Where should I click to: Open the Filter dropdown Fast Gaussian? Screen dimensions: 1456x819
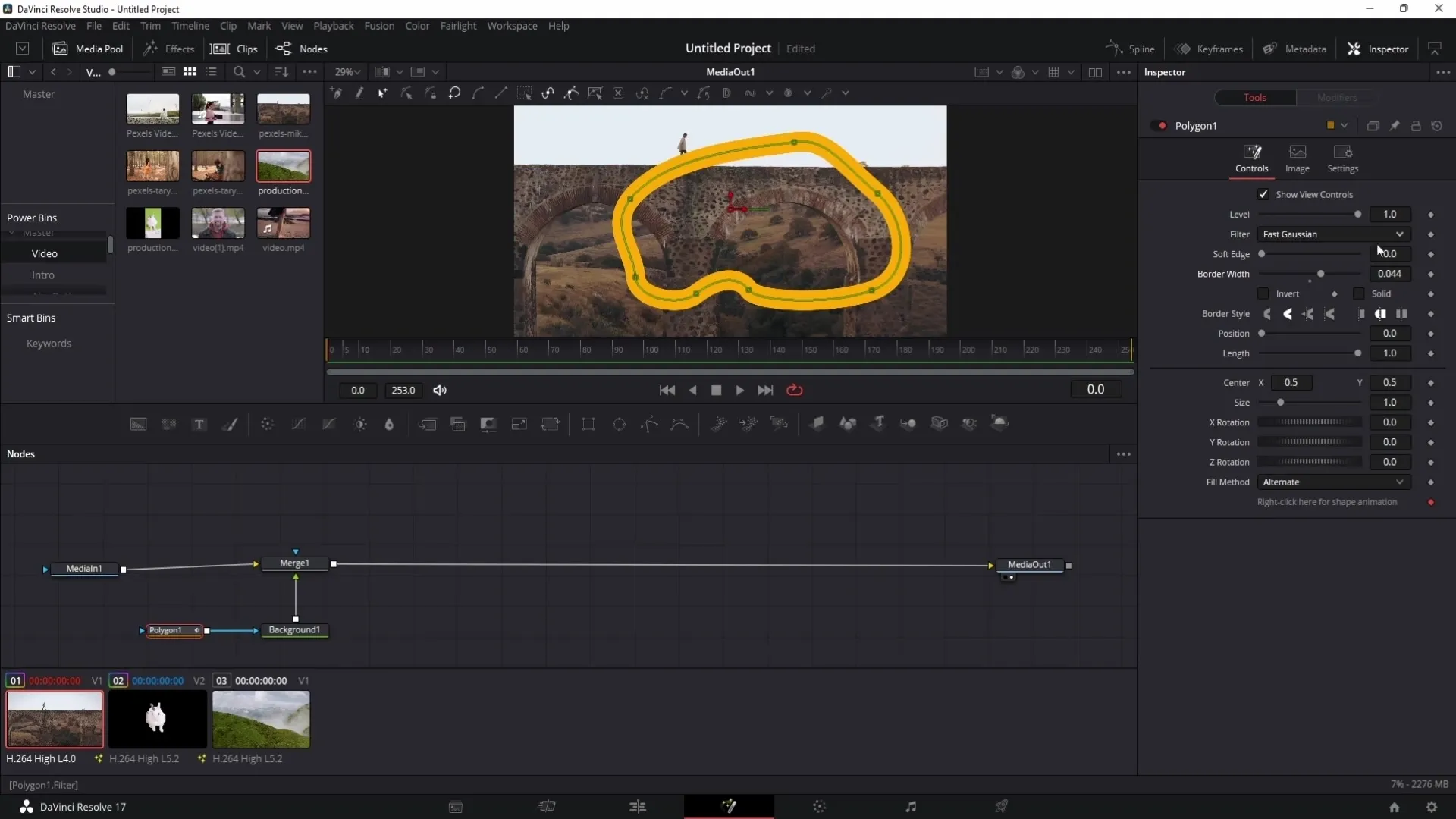click(x=1333, y=234)
